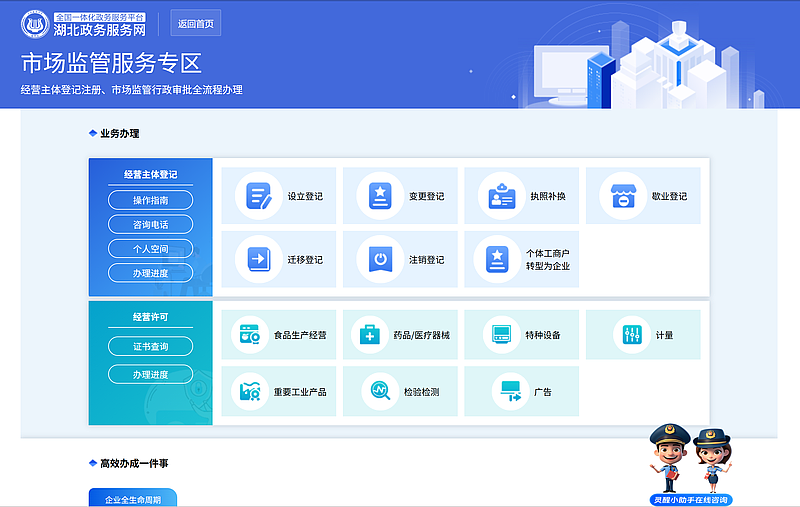Click the 注销登记 power icon
This screenshot has width=800, height=507.
click(380, 260)
